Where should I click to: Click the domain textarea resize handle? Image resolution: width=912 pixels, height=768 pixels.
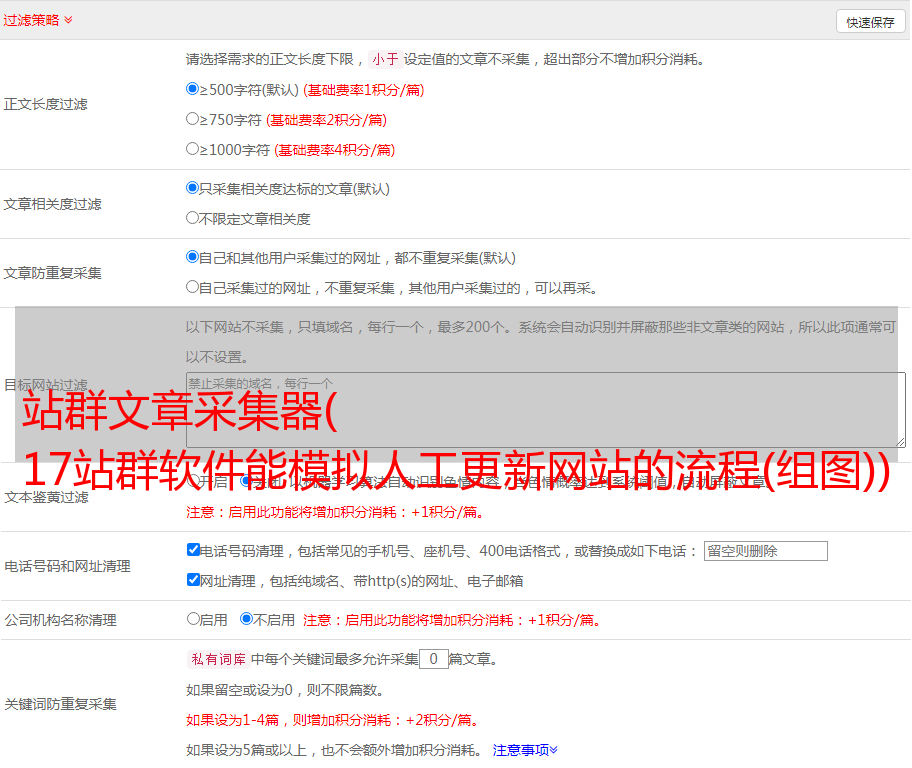coord(900,442)
